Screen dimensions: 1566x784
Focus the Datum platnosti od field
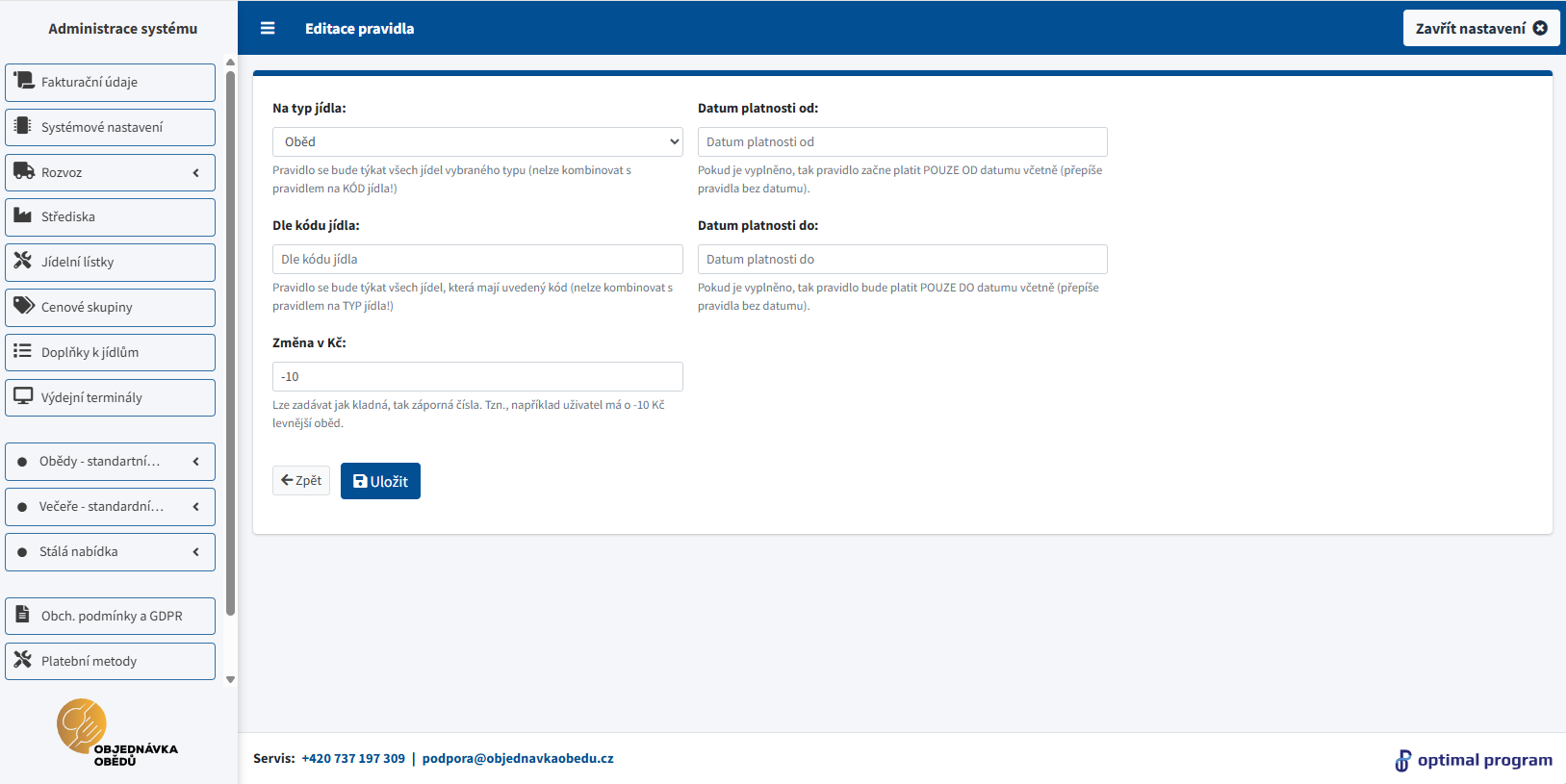[x=902, y=142]
